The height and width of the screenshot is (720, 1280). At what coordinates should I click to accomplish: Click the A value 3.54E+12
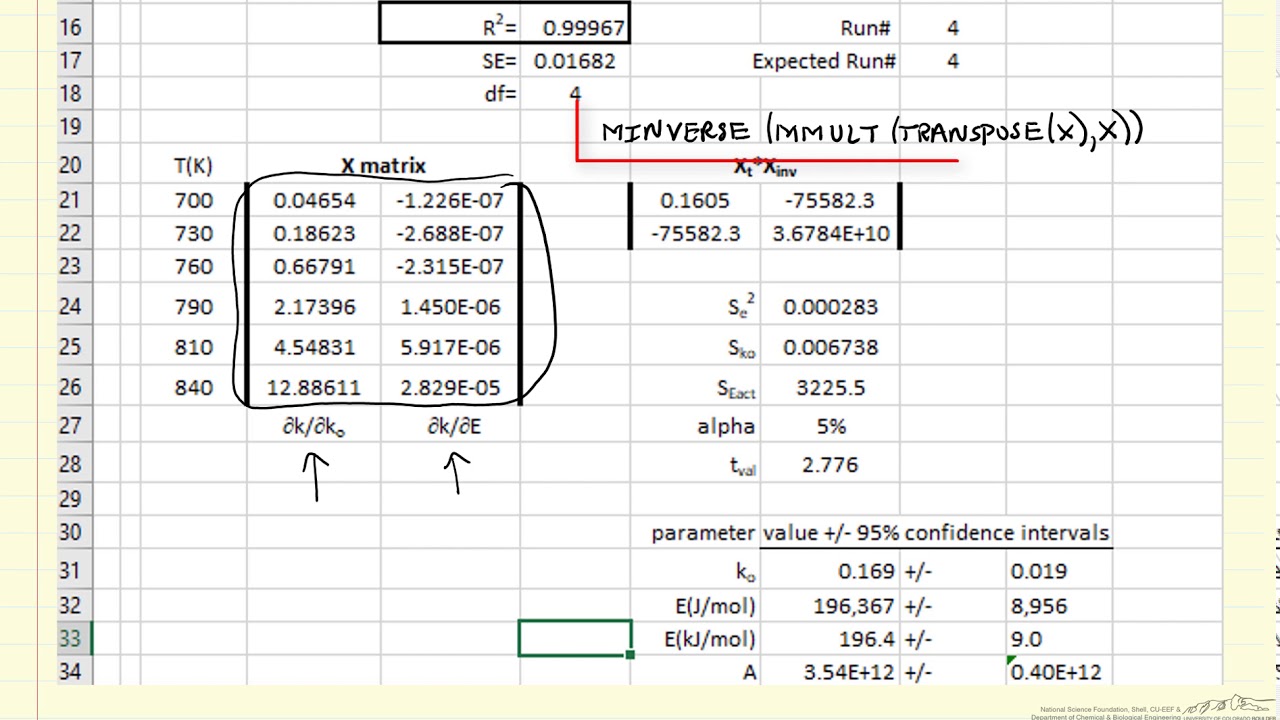click(830, 673)
